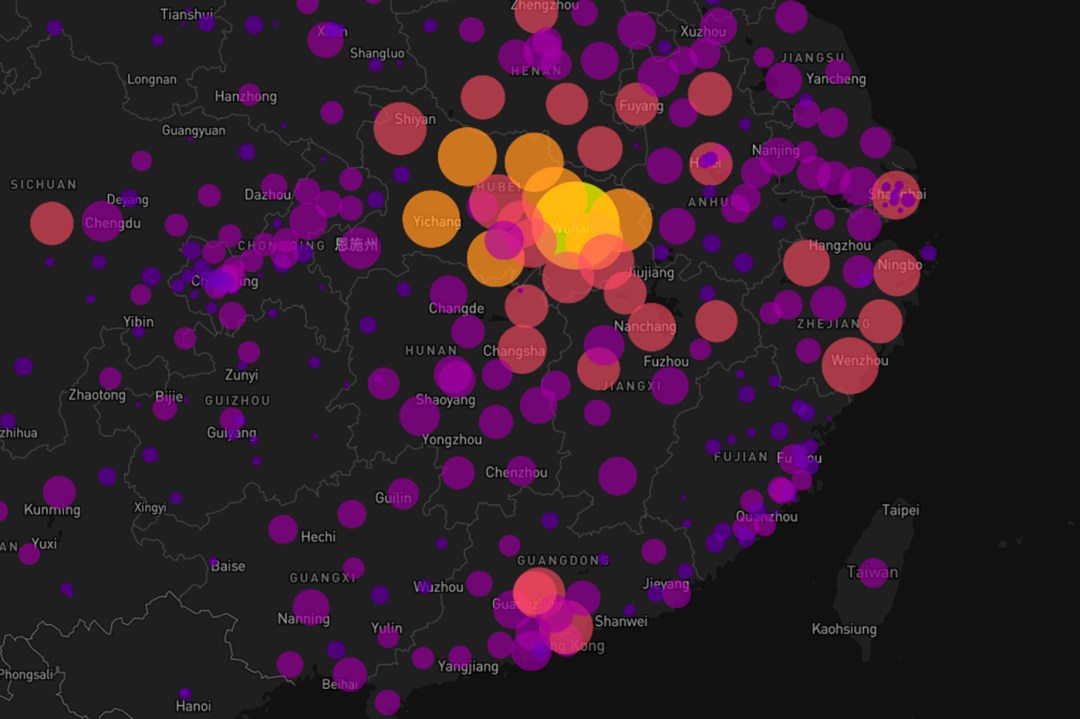Select the red Fuyang circle

click(x=637, y=105)
